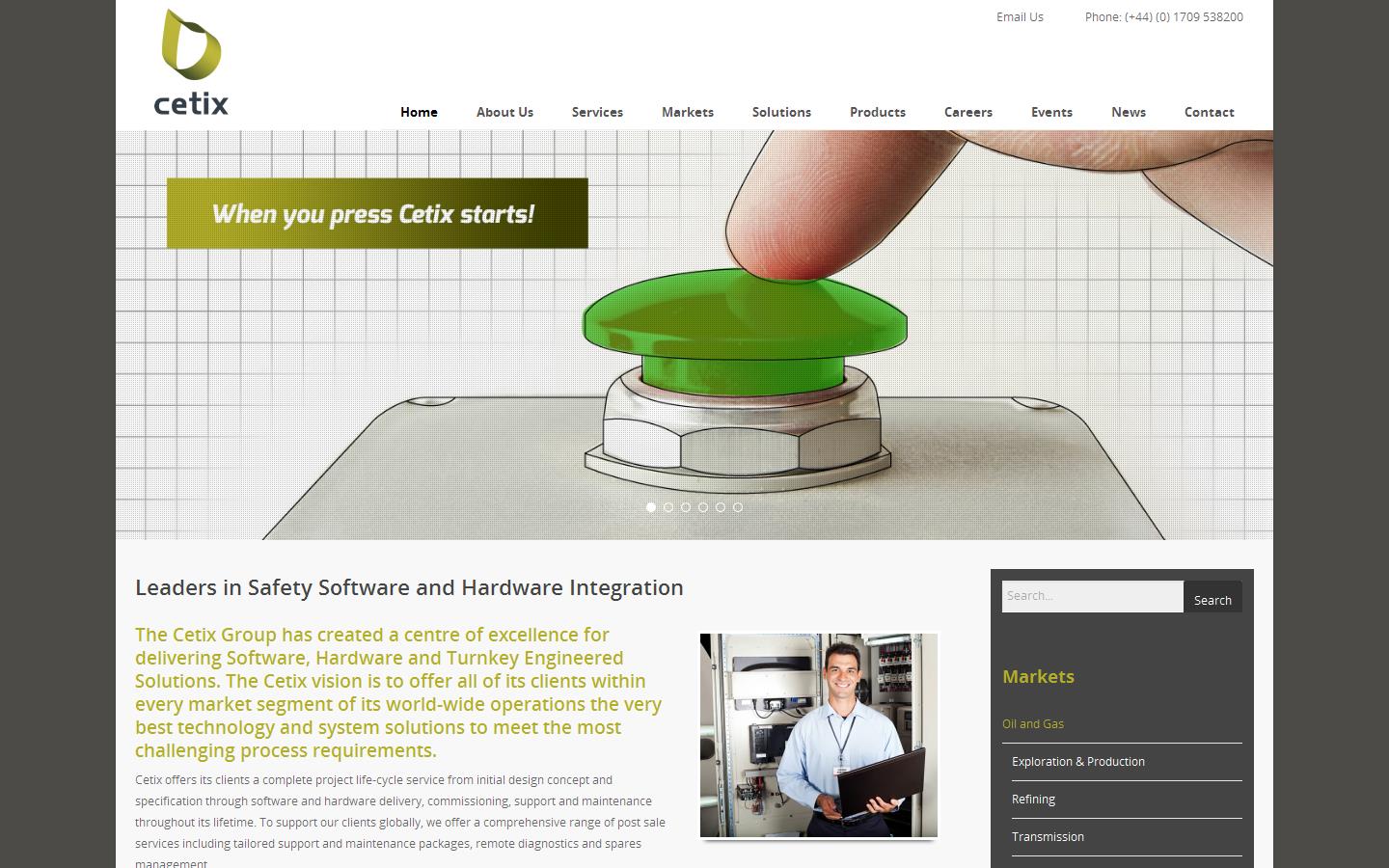This screenshot has width=1389, height=868.
Task: Open the Careers page
Action: (x=968, y=112)
